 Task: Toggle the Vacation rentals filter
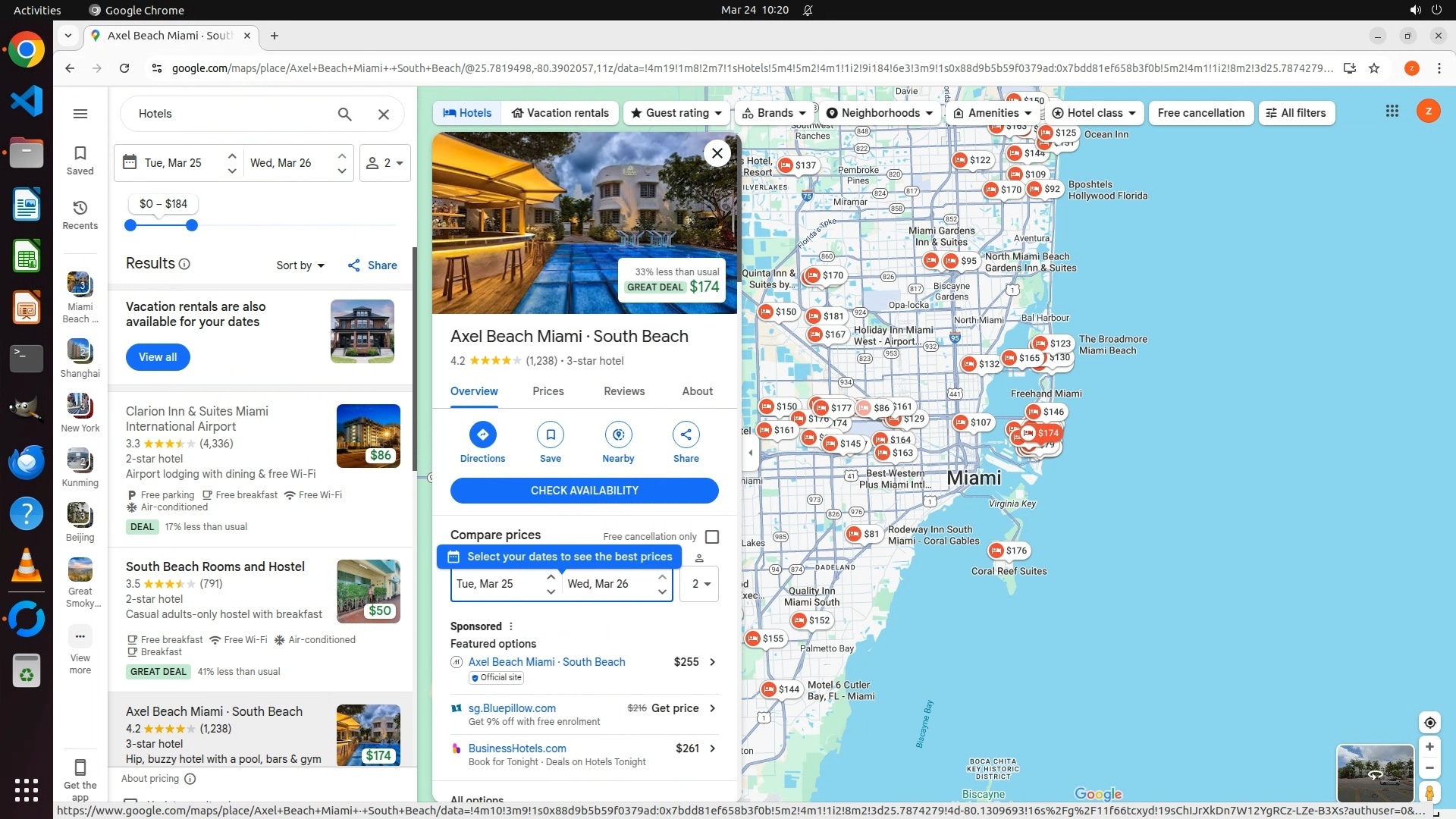[560, 113]
